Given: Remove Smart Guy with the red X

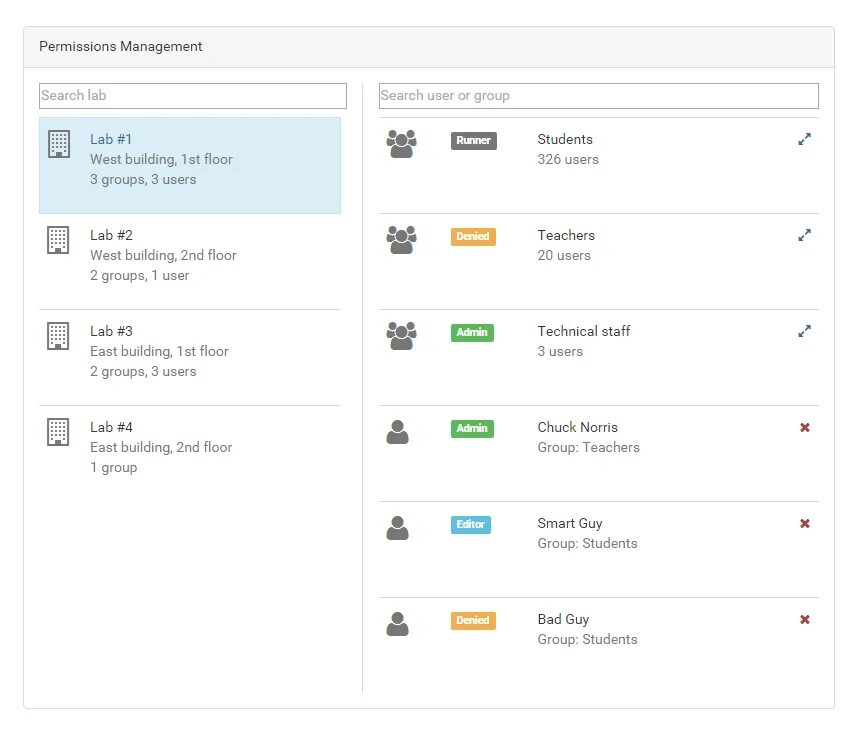Looking at the screenshot, I should click(x=805, y=524).
